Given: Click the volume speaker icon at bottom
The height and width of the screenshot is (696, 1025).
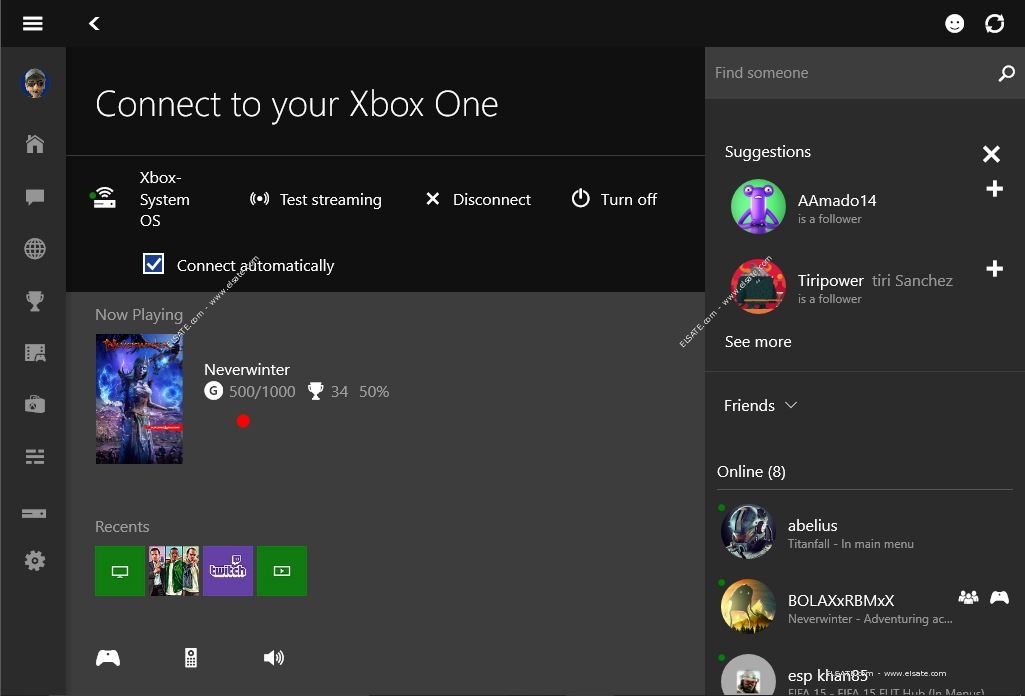Looking at the screenshot, I should pos(274,657).
